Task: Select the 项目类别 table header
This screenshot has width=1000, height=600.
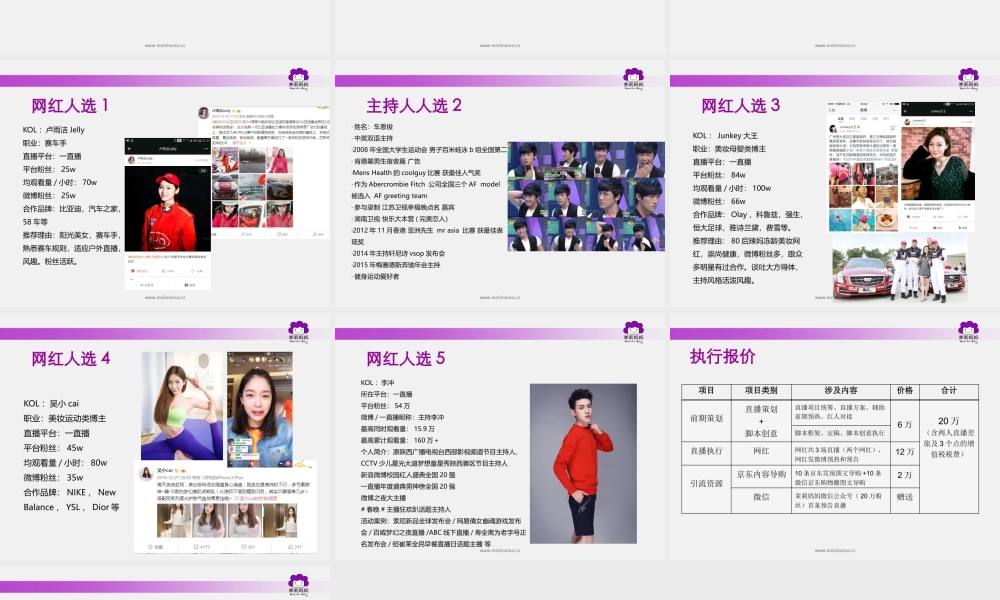Action: [761, 390]
